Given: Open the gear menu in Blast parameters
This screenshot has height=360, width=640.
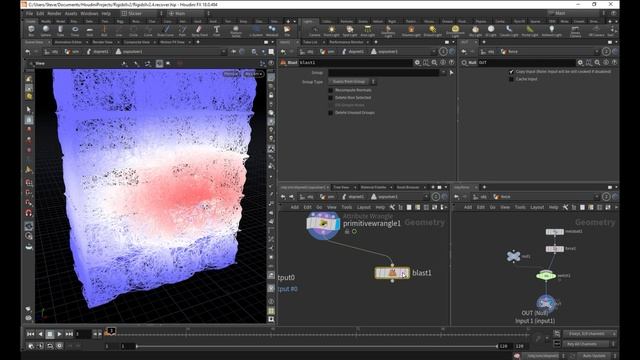Looking at the screenshot, I should [x=417, y=62].
